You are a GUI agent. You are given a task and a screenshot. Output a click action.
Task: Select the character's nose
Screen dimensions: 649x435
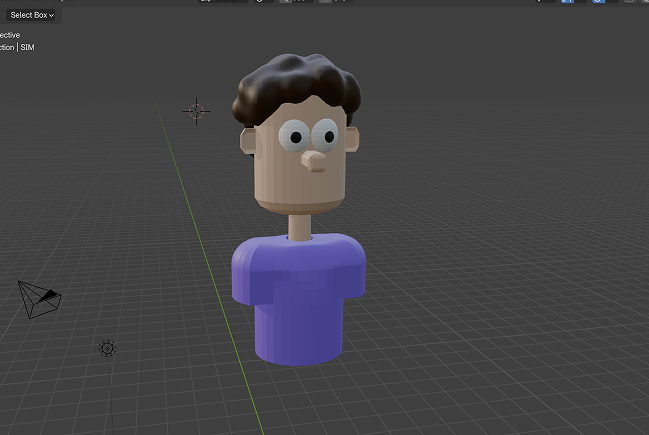pos(314,161)
